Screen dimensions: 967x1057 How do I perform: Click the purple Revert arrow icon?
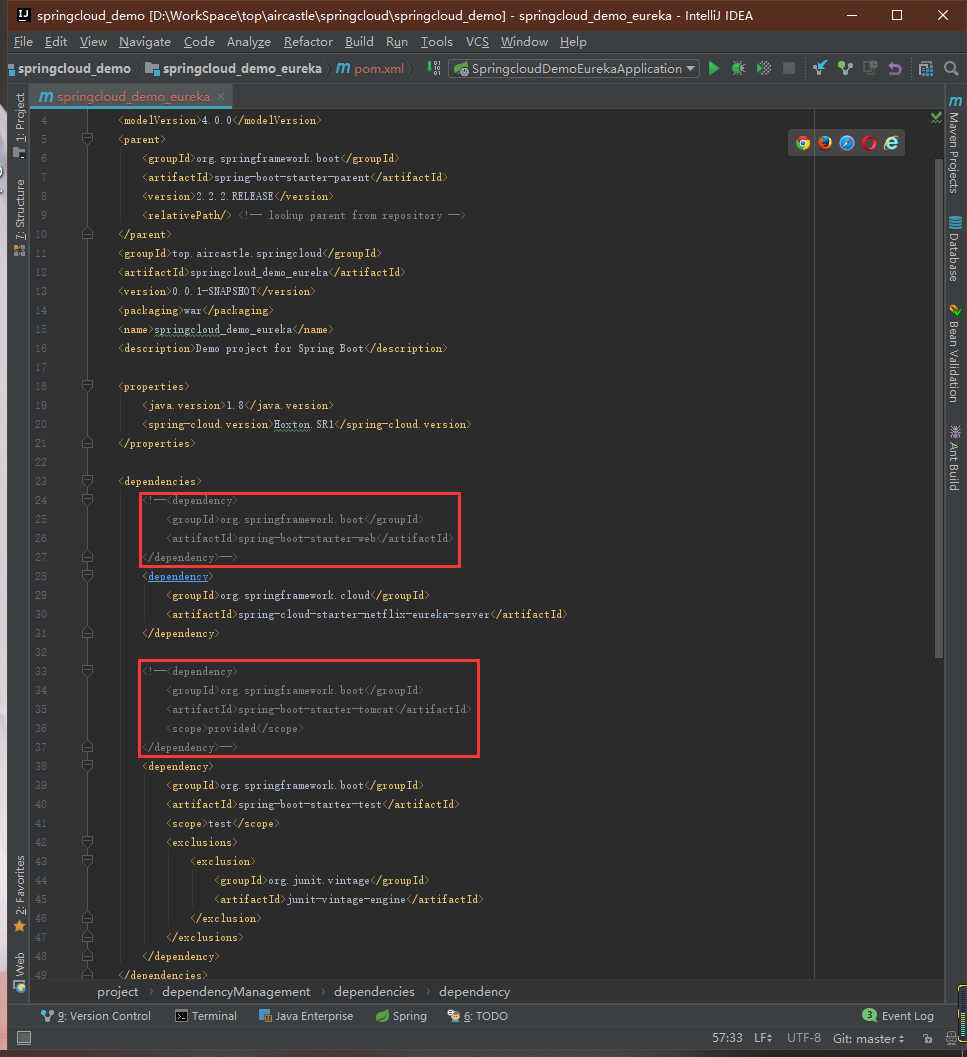pyautogui.click(x=895, y=68)
